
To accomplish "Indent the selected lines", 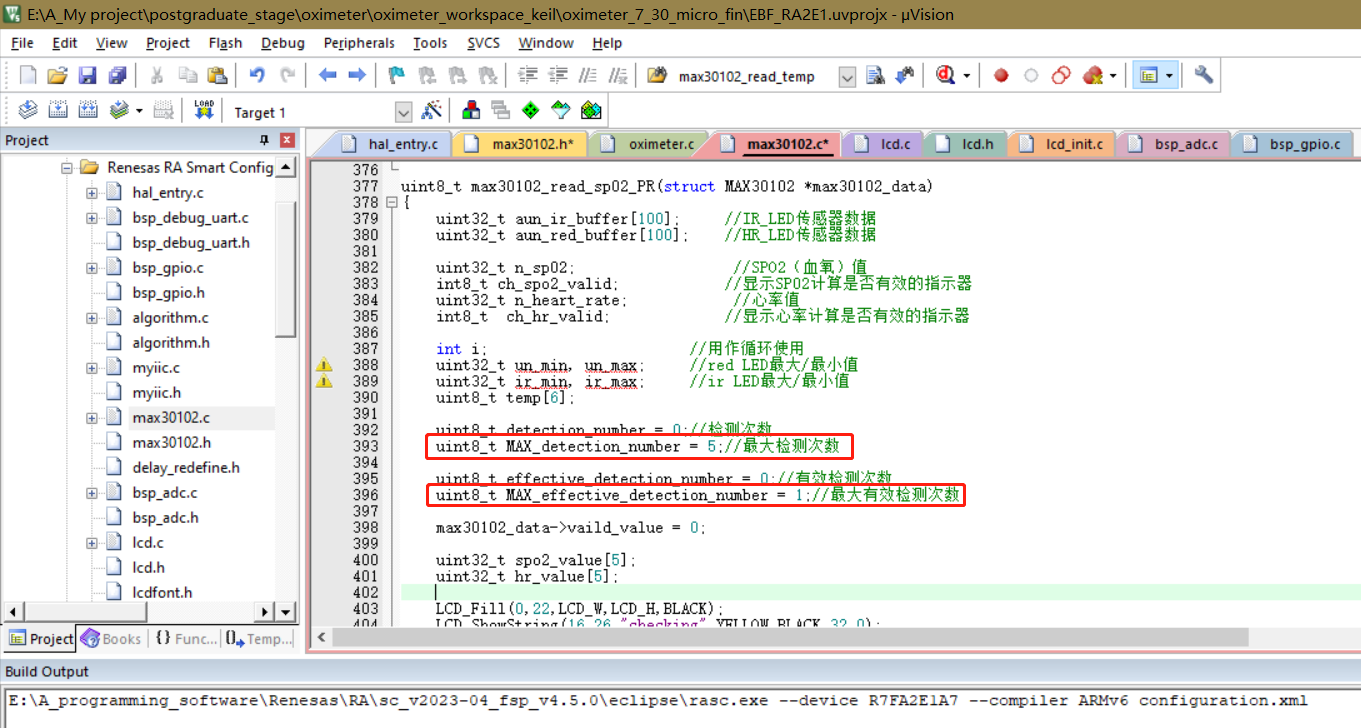I will [x=529, y=76].
